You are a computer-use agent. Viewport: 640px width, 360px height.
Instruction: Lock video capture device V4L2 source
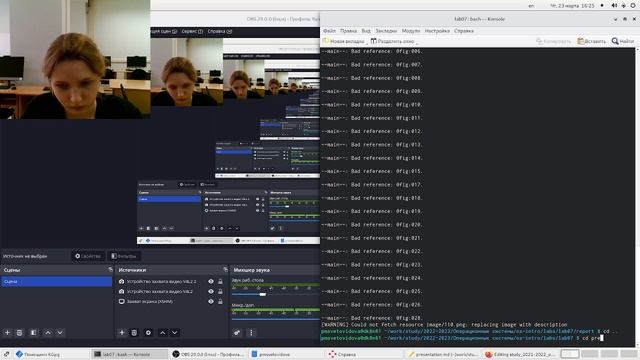[x=220, y=291]
